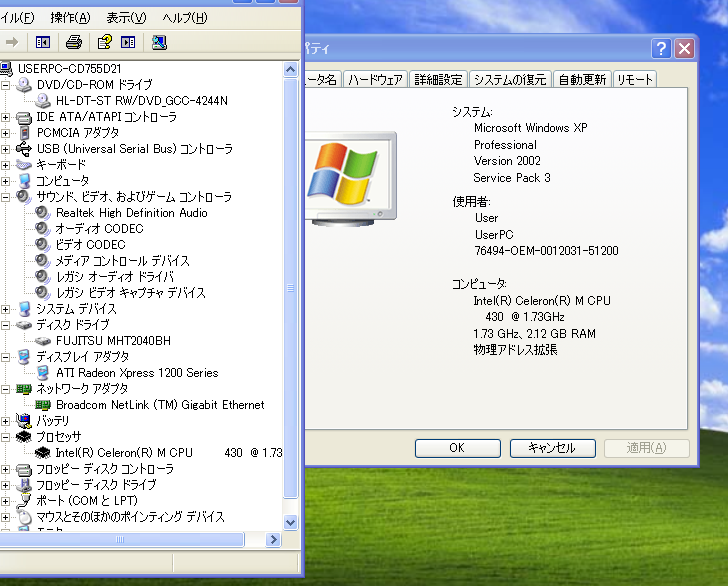This screenshot has height=586, width=728.
Task: Click the show/hide console tree icon
Action: coord(43,42)
